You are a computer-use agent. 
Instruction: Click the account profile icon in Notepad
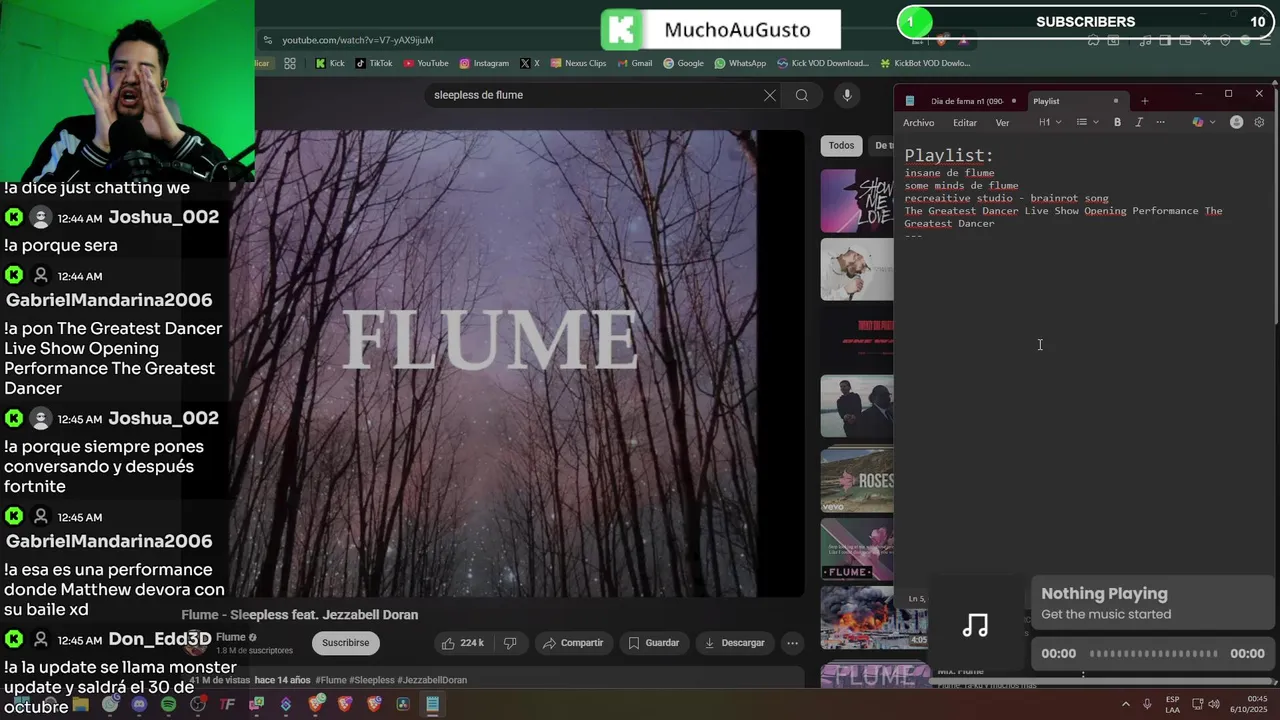point(1236,122)
